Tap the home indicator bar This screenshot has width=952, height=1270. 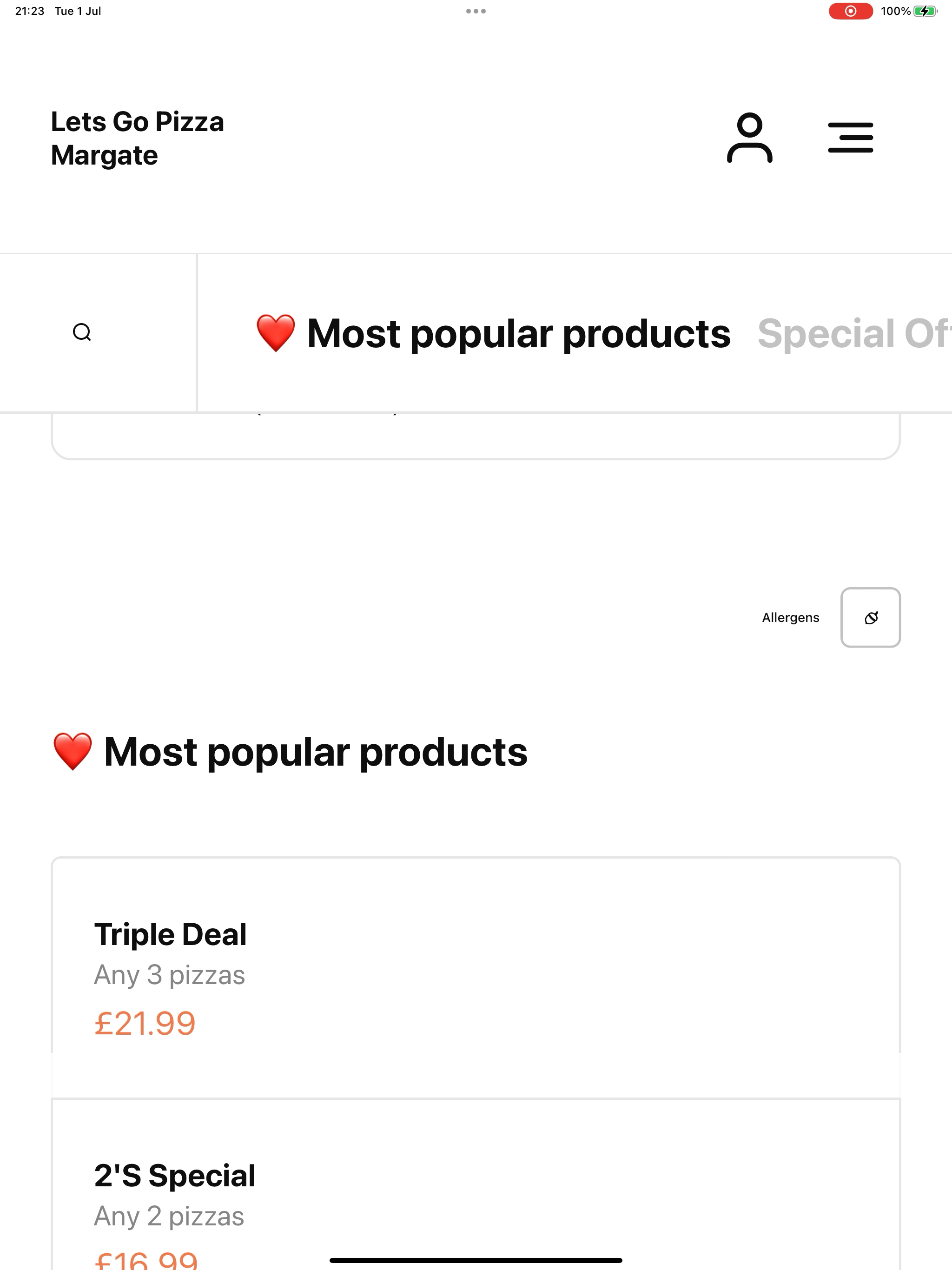click(476, 1260)
